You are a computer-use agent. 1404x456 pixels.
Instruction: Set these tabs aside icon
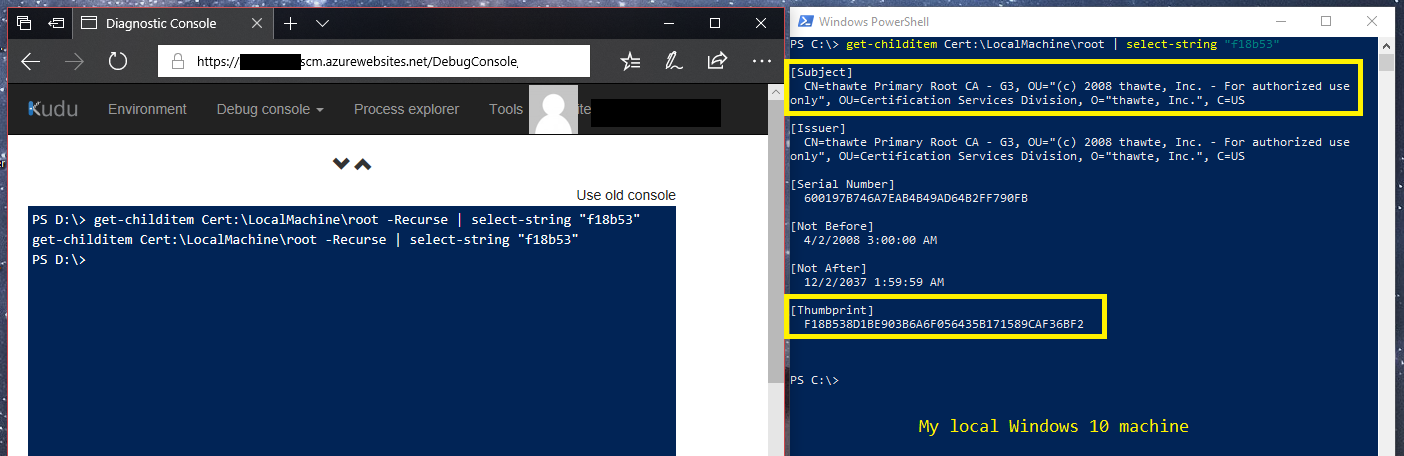pyautogui.click(x=55, y=22)
